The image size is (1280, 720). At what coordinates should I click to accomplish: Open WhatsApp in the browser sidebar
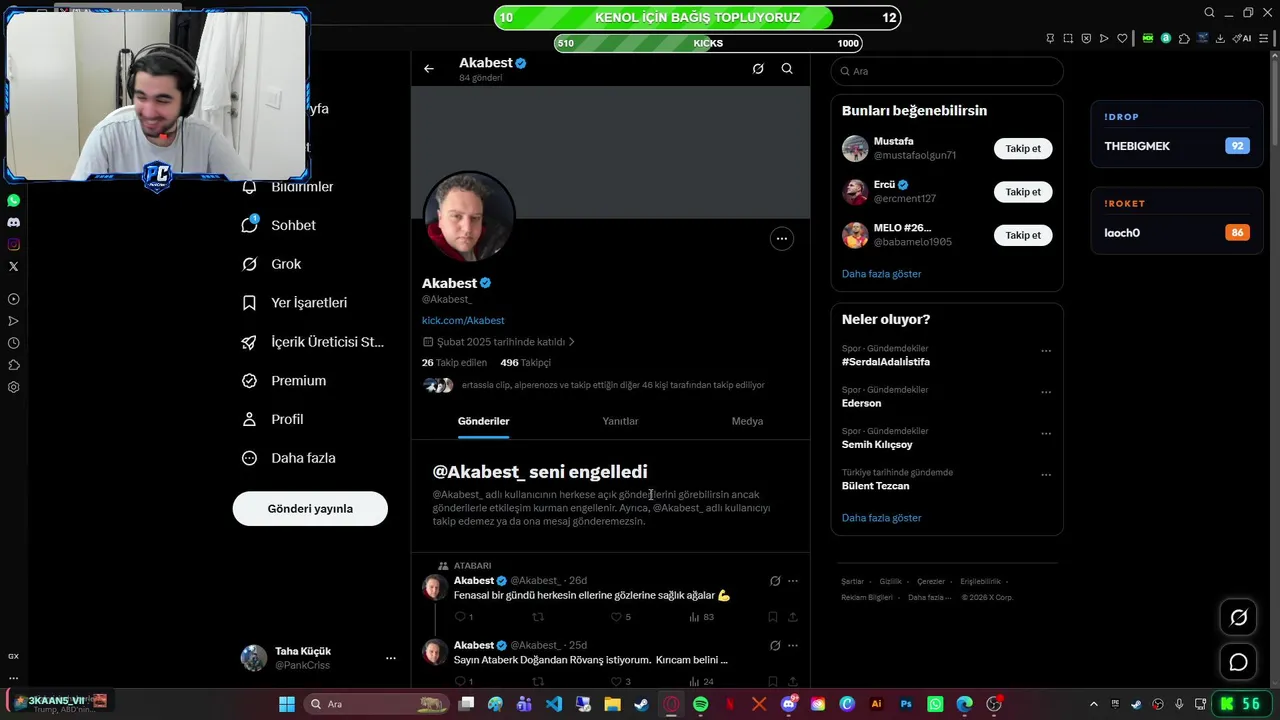[x=13, y=200]
